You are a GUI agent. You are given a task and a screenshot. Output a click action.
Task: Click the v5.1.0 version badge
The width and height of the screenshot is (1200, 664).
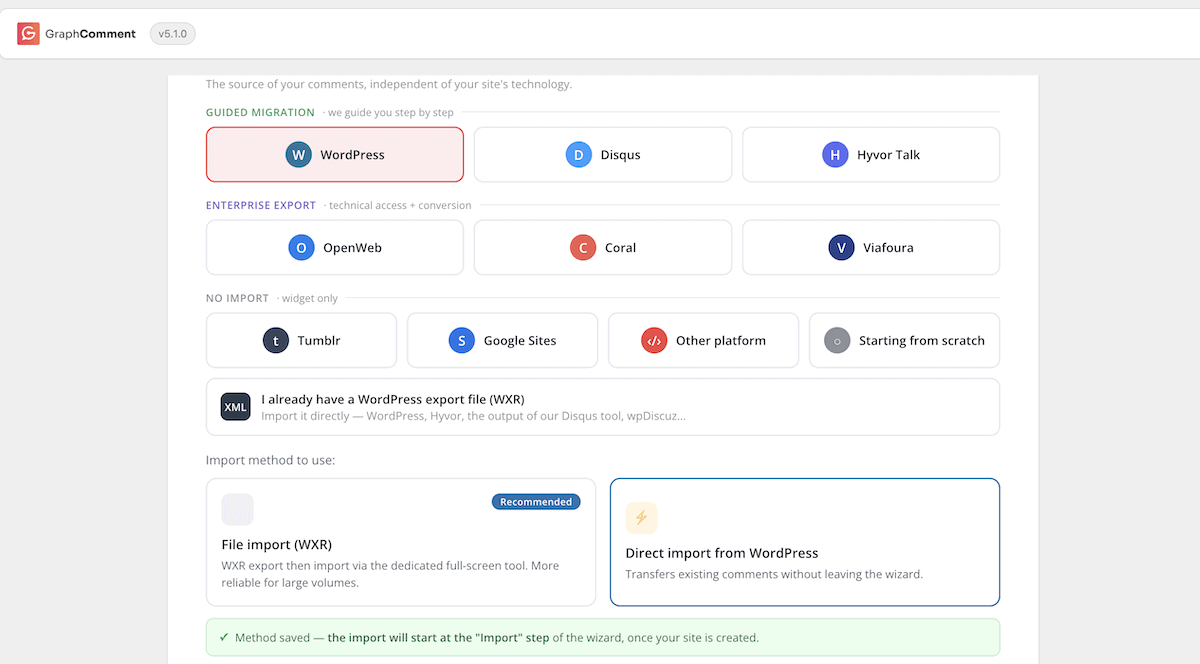click(173, 34)
